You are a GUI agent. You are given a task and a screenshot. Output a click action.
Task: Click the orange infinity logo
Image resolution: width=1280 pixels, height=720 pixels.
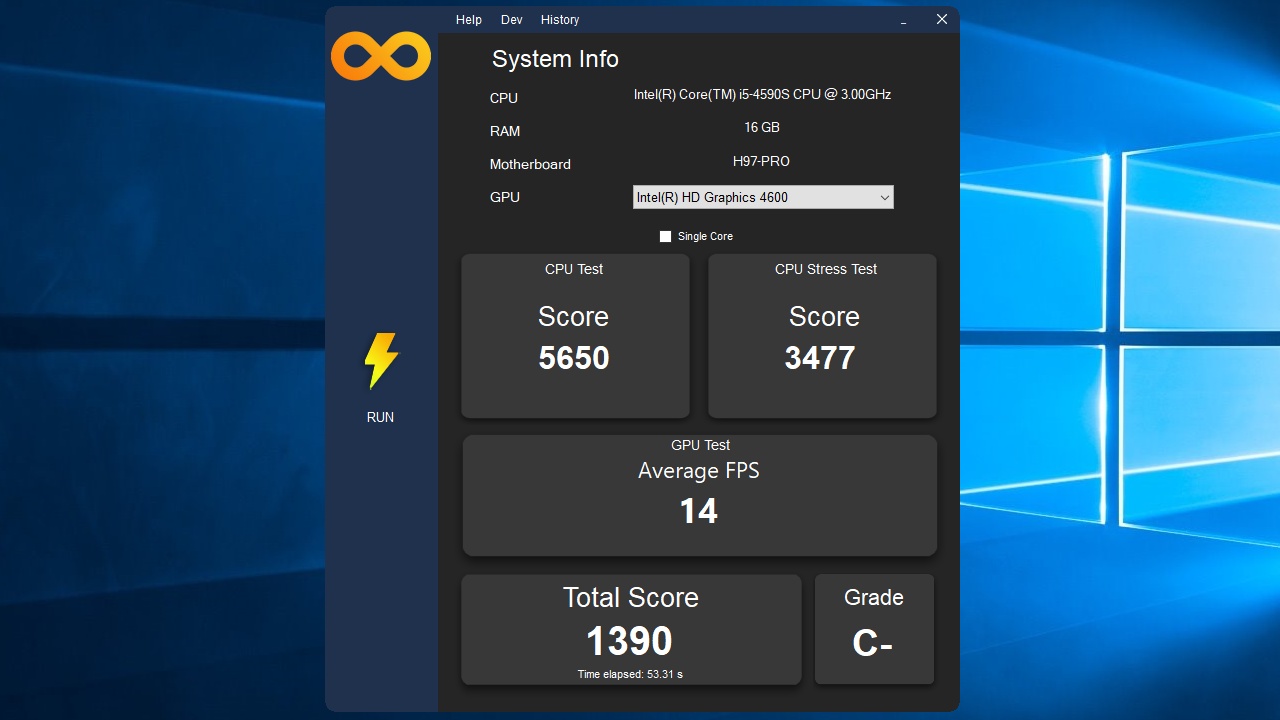(x=381, y=55)
